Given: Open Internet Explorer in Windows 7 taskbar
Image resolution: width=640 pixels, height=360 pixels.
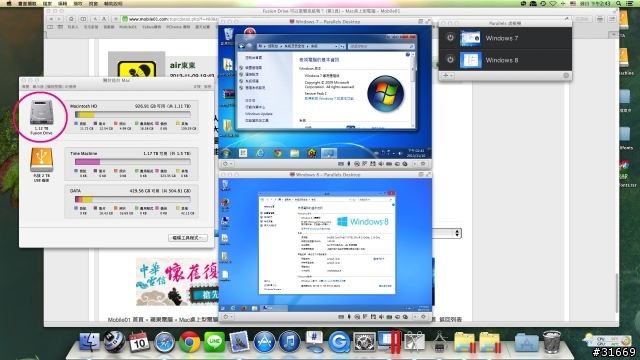Looking at the screenshot, I should [260, 153].
